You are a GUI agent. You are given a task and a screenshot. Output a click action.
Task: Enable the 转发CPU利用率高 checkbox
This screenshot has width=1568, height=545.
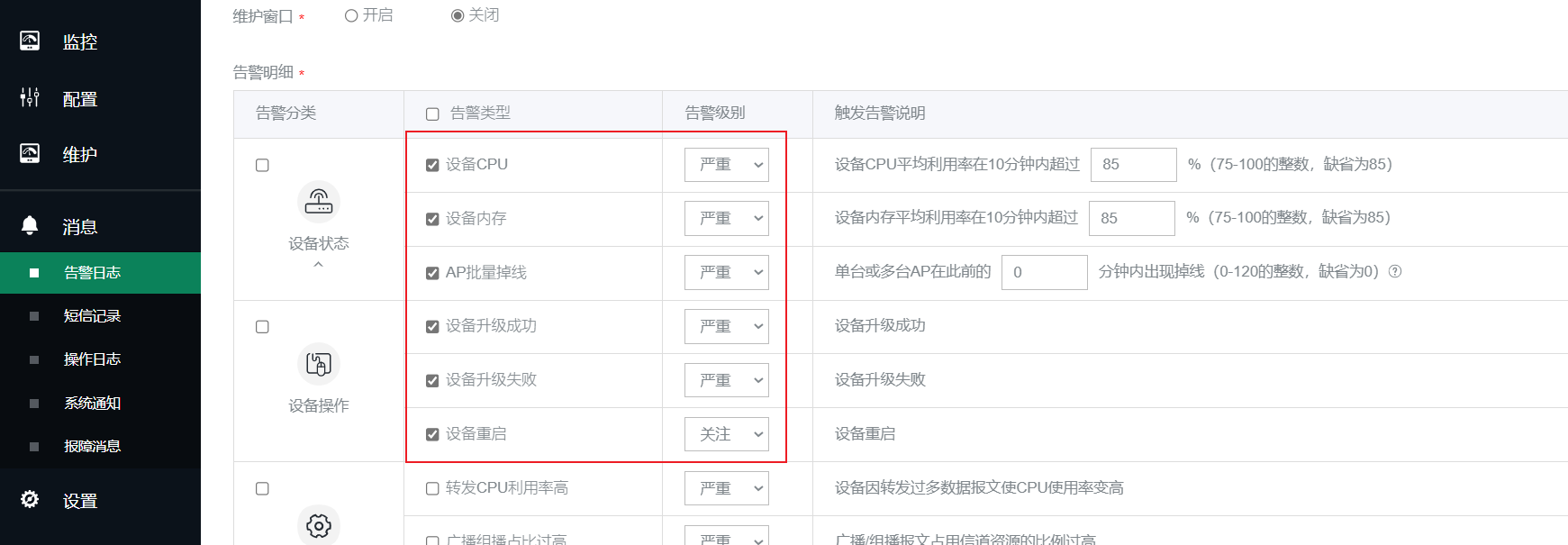pos(432,488)
